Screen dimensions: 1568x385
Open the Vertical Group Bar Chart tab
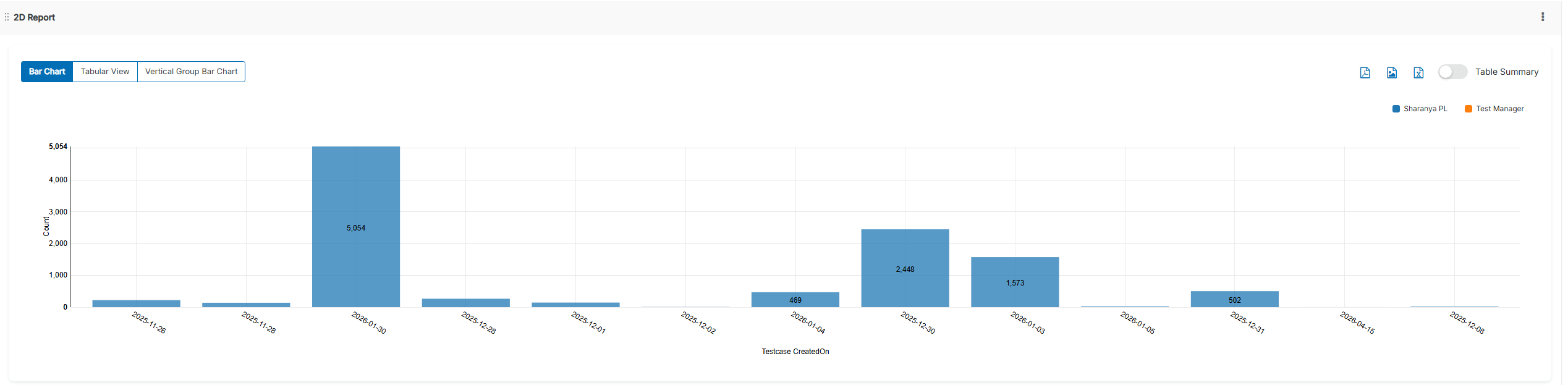pos(192,72)
